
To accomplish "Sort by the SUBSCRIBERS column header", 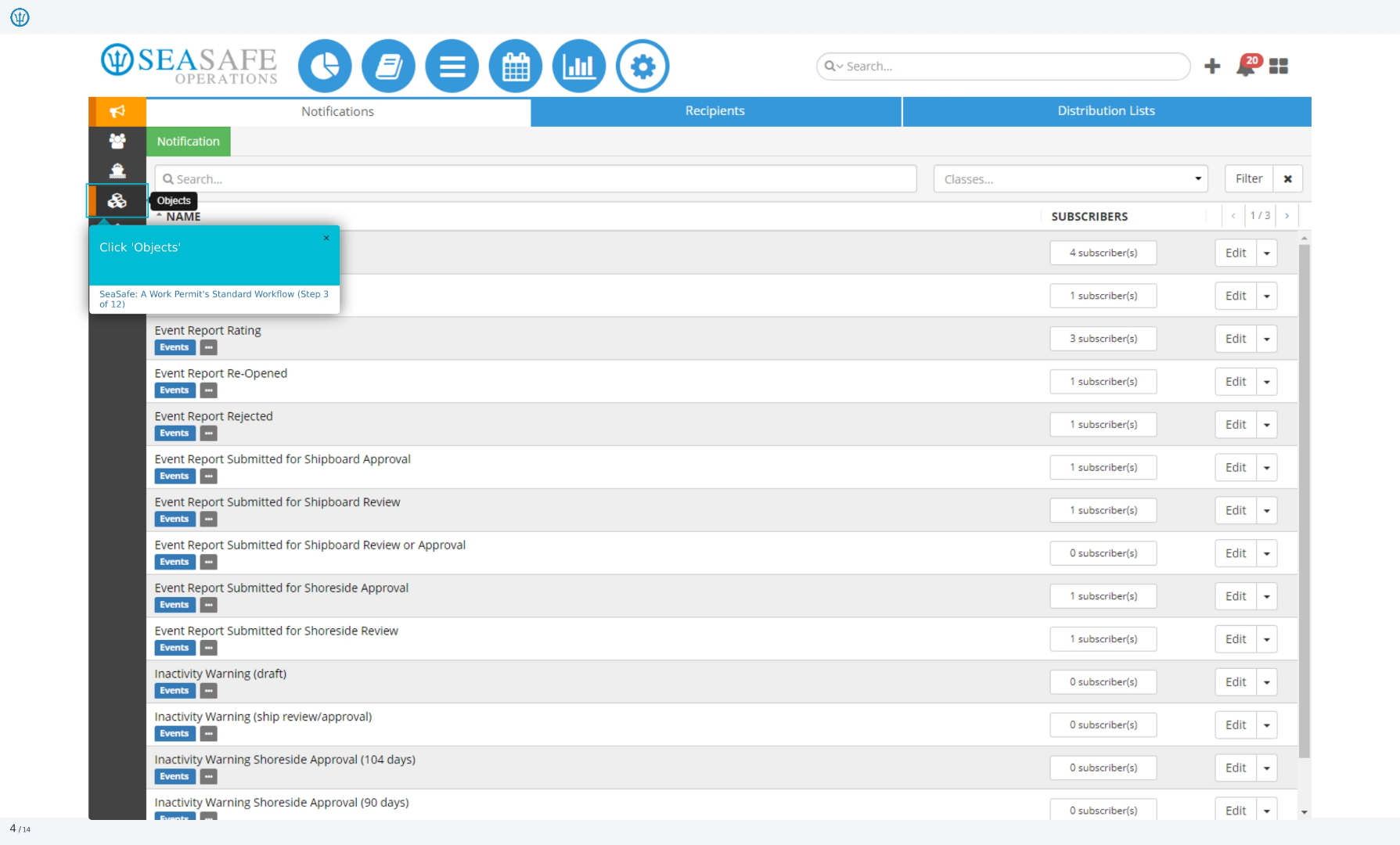I will (x=1089, y=217).
